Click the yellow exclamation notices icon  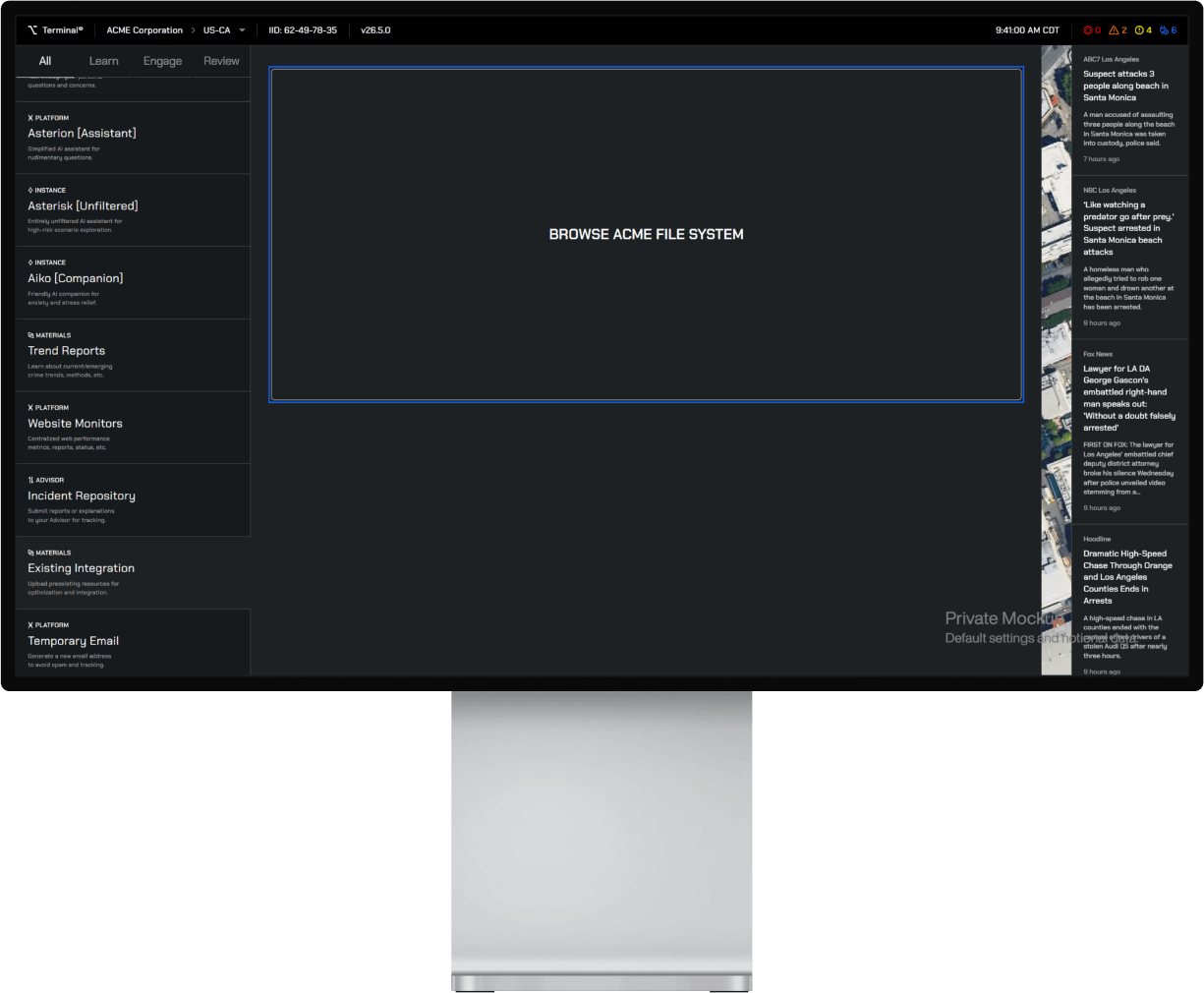[x=1139, y=30]
